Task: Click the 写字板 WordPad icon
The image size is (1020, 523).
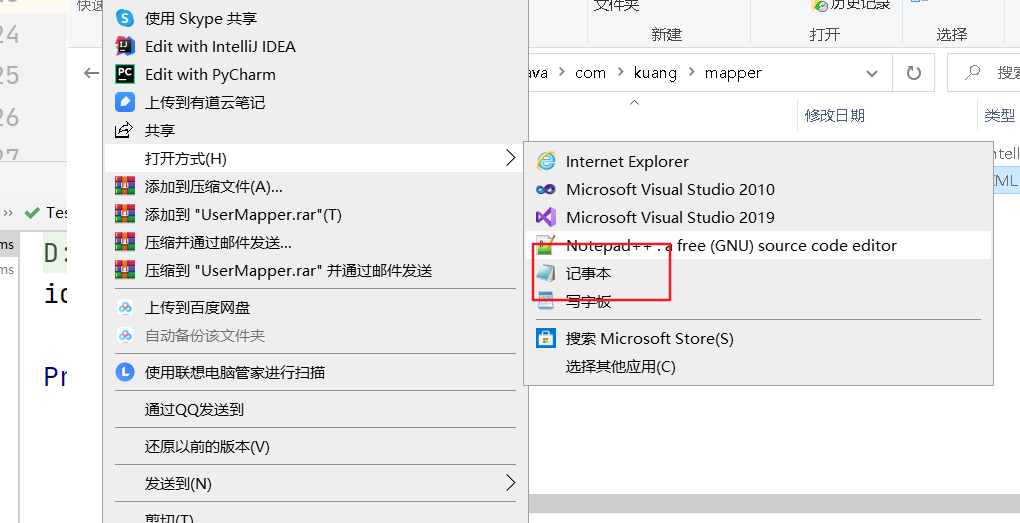Action: [x=546, y=301]
